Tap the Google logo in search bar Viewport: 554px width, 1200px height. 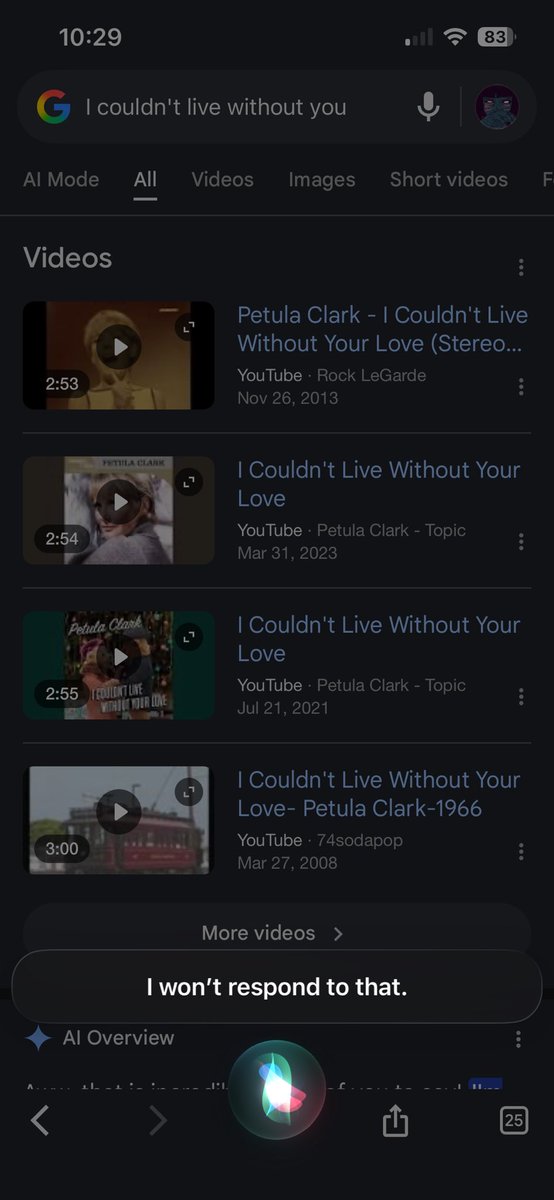[54, 107]
